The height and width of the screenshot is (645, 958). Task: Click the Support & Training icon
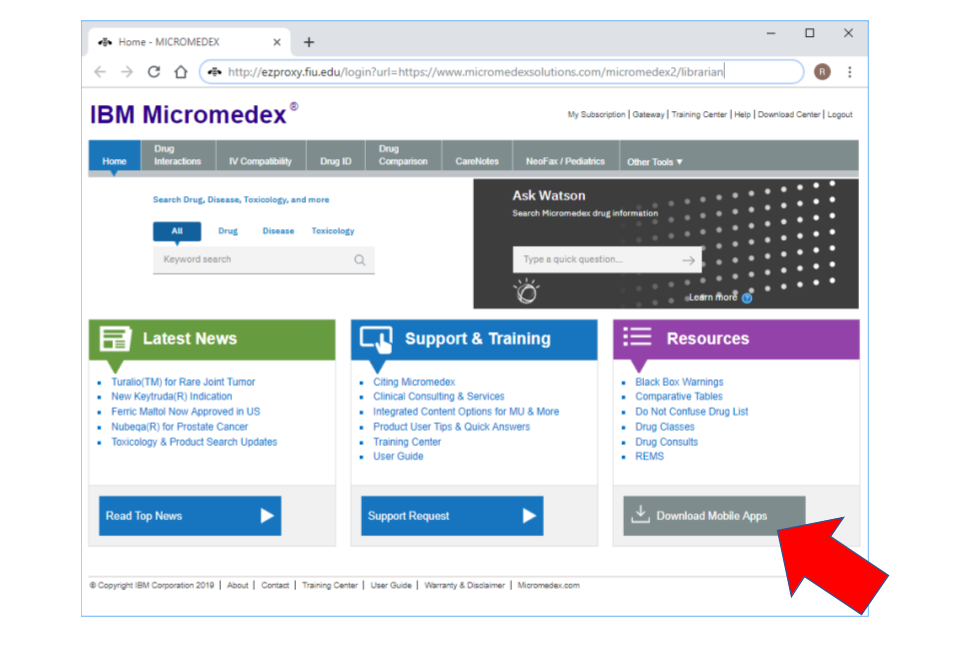(376, 340)
